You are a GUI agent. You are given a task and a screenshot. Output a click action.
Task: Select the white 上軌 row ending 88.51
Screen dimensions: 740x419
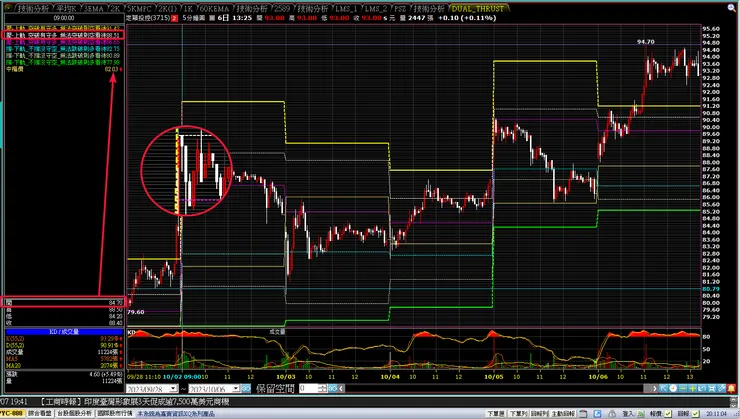pos(64,35)
